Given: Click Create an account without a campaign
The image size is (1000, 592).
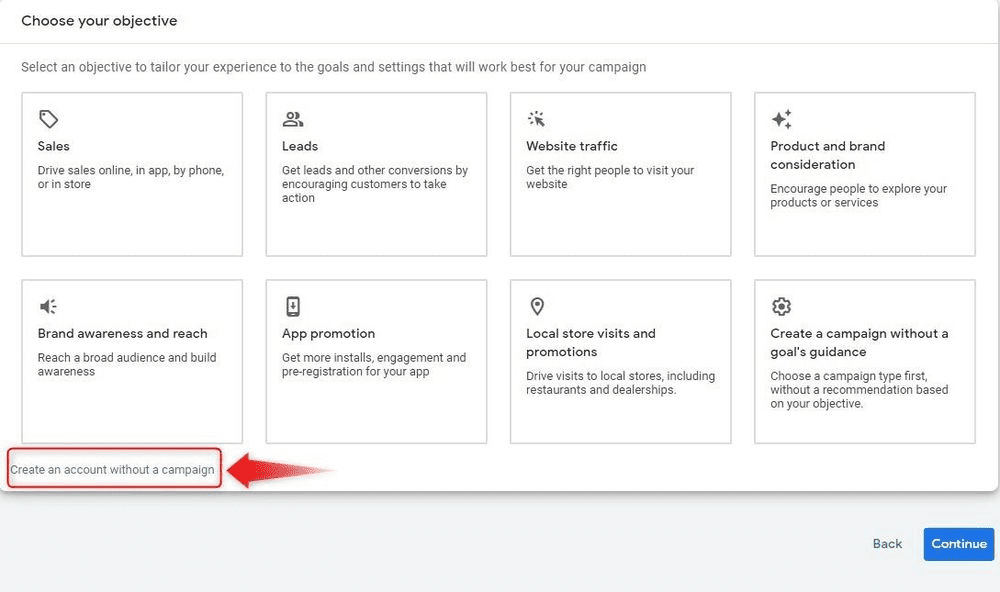Looking at the screenshot, I should 112,470.
